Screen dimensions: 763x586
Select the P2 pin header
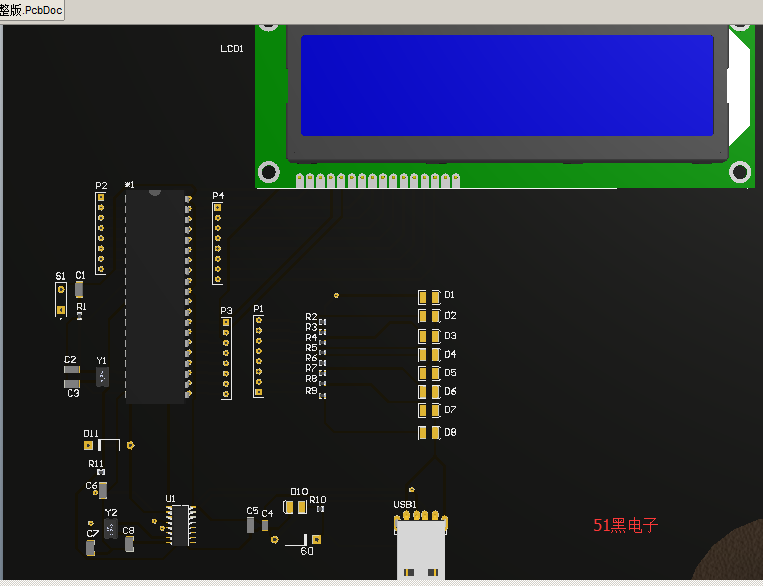click(101, 233)
